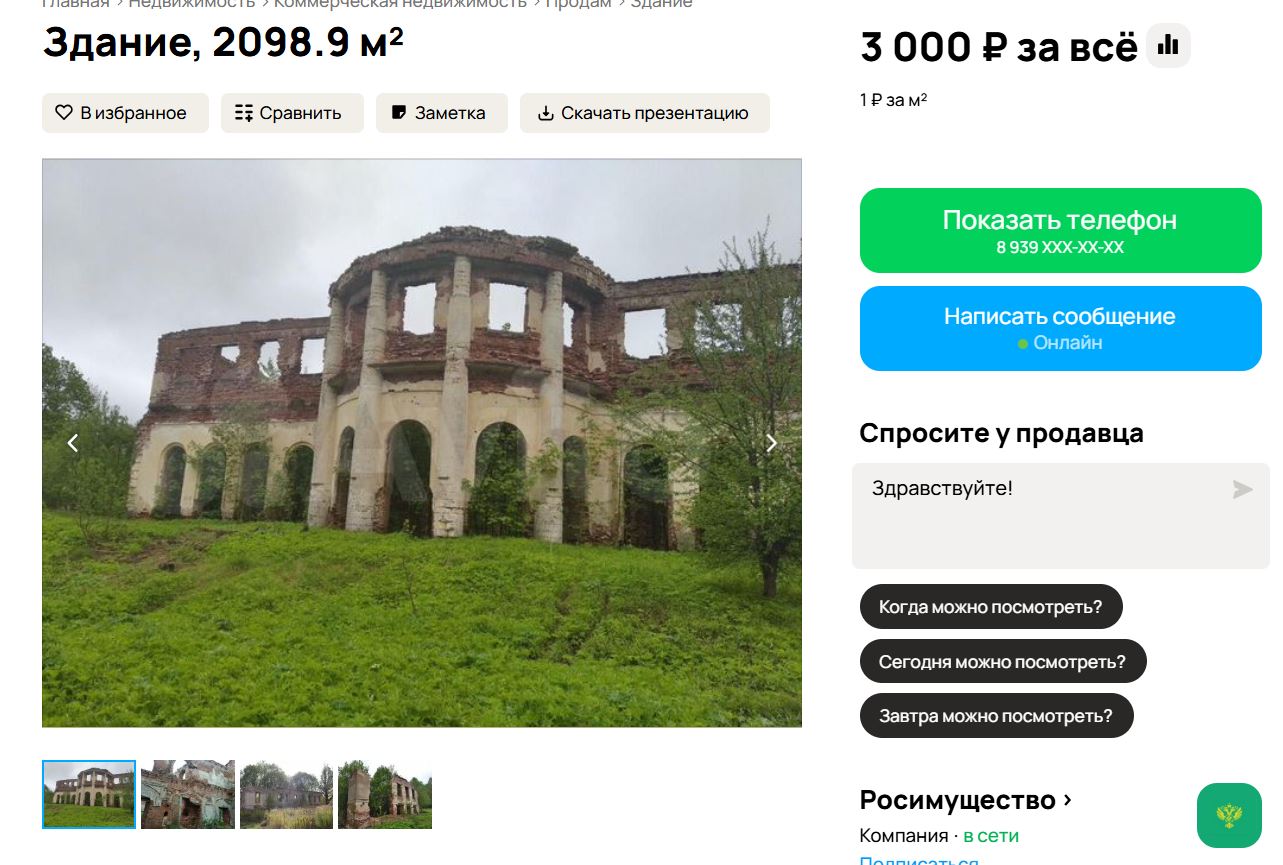The width and height of the screenshot is (1283, 865).
Task: Open the price statistics chart icon
Action: pos(1168,46)
